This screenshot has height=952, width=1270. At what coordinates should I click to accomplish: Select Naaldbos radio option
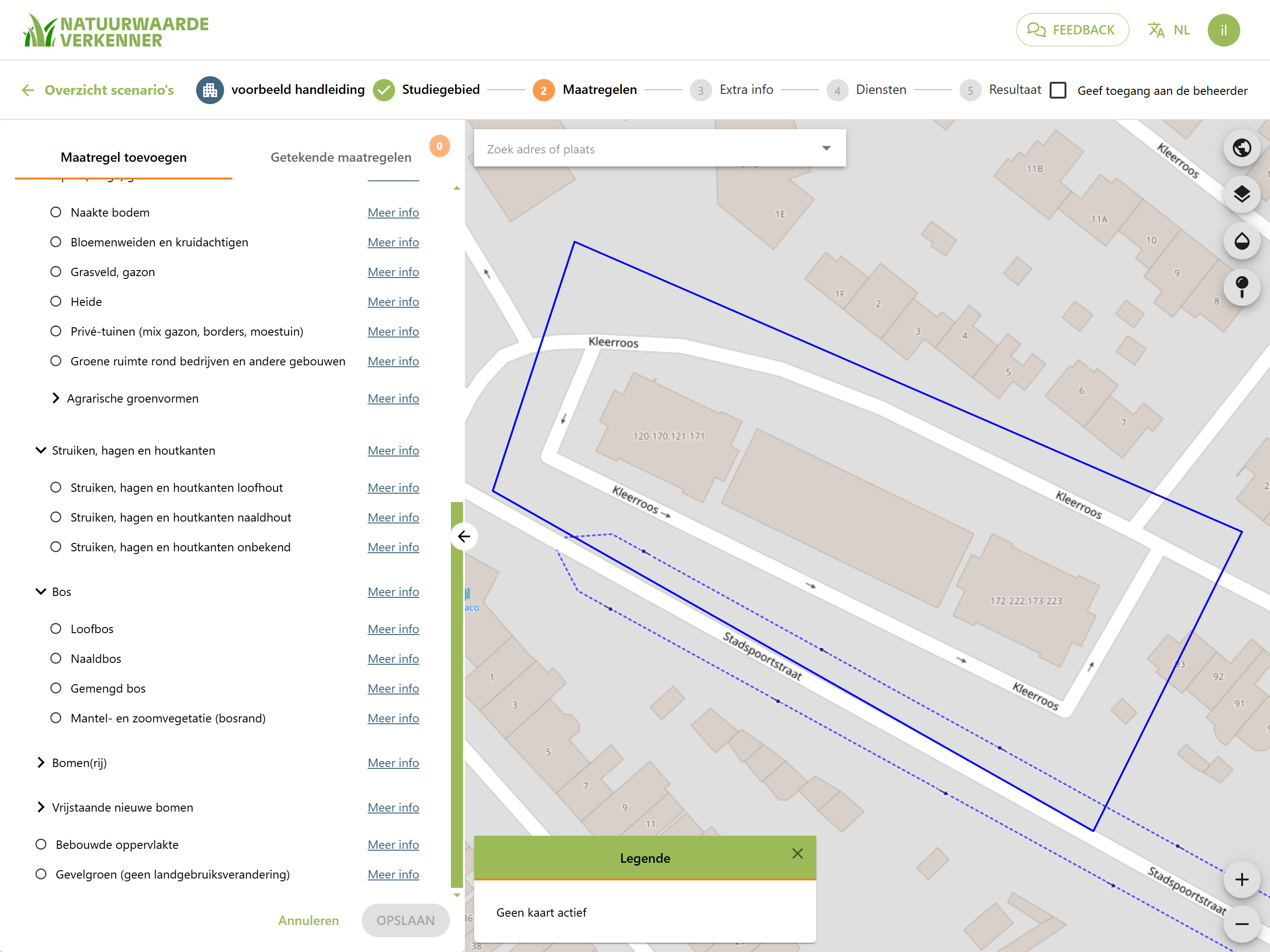[x=56, y=659]
